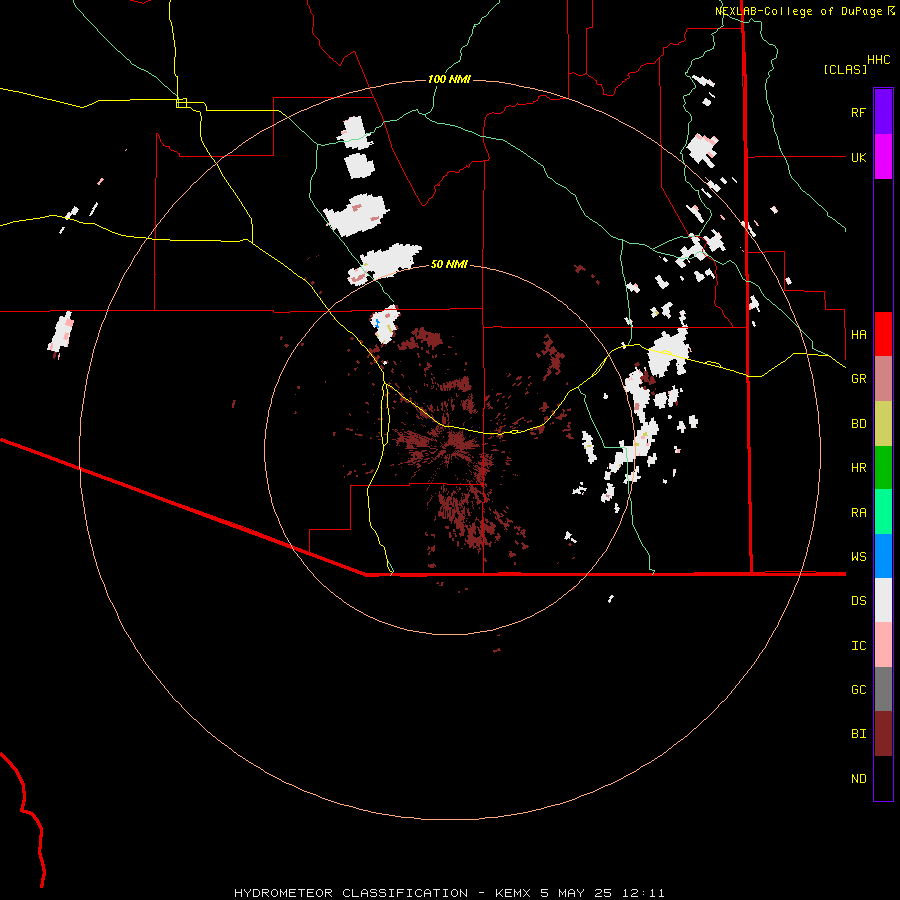The image size is (900, 900).
Task: Pick the RA mint green legend swatch
Action: pyautogui.click(x=883, y=512)
